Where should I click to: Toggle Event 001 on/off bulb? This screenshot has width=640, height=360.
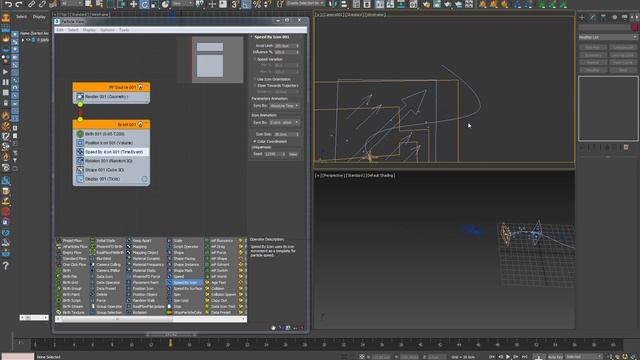(140, 124)
